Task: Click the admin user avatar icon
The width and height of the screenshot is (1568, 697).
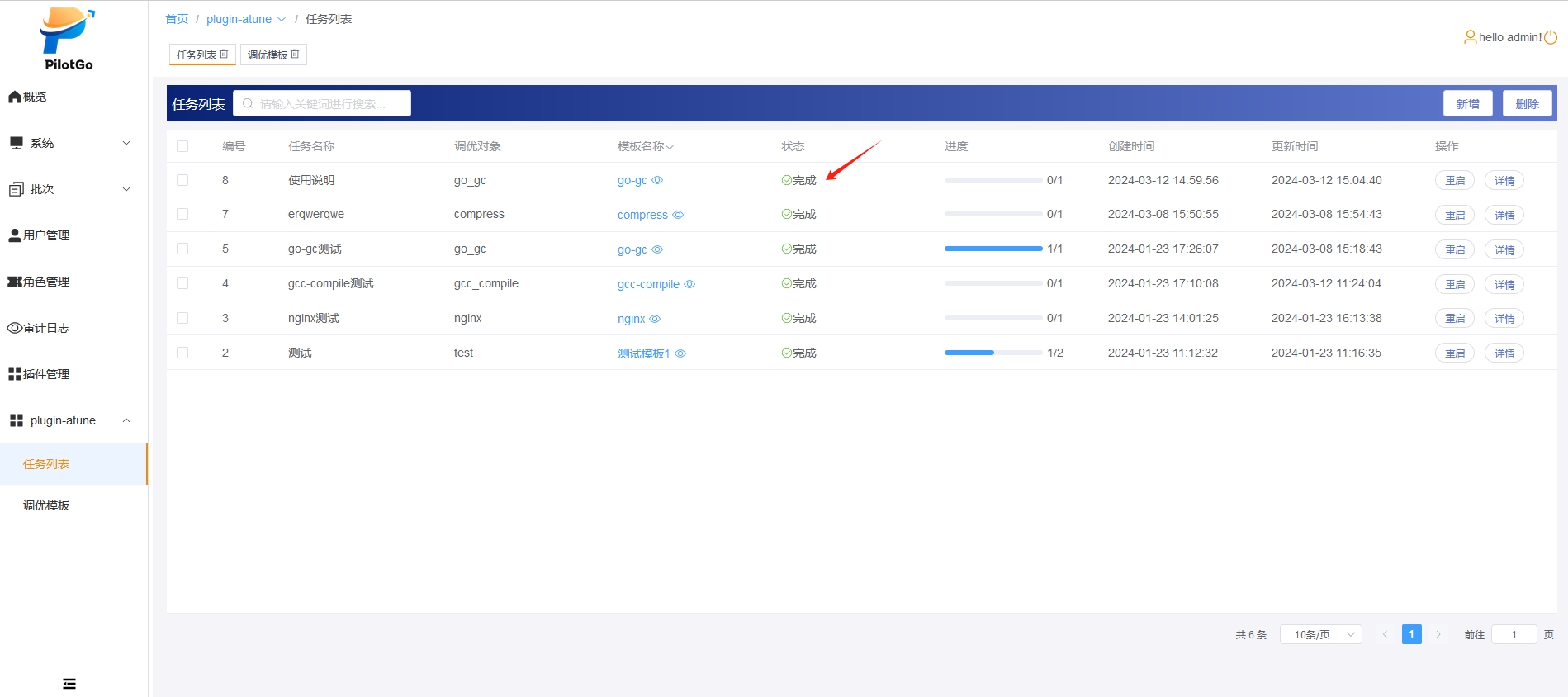Action: [x=1470, y=37]
